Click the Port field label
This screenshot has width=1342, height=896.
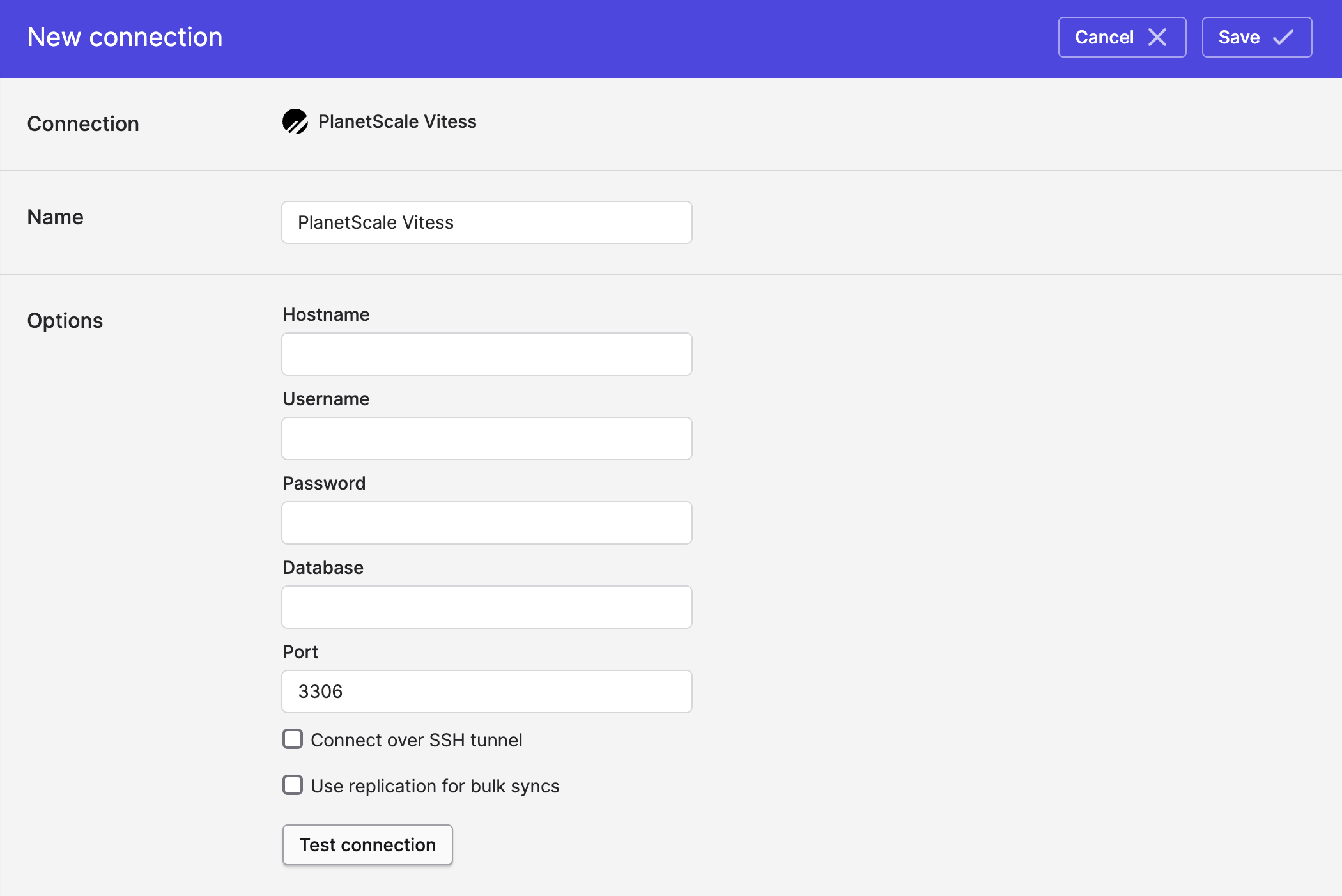pyautogui.click(x=300, y=652)
